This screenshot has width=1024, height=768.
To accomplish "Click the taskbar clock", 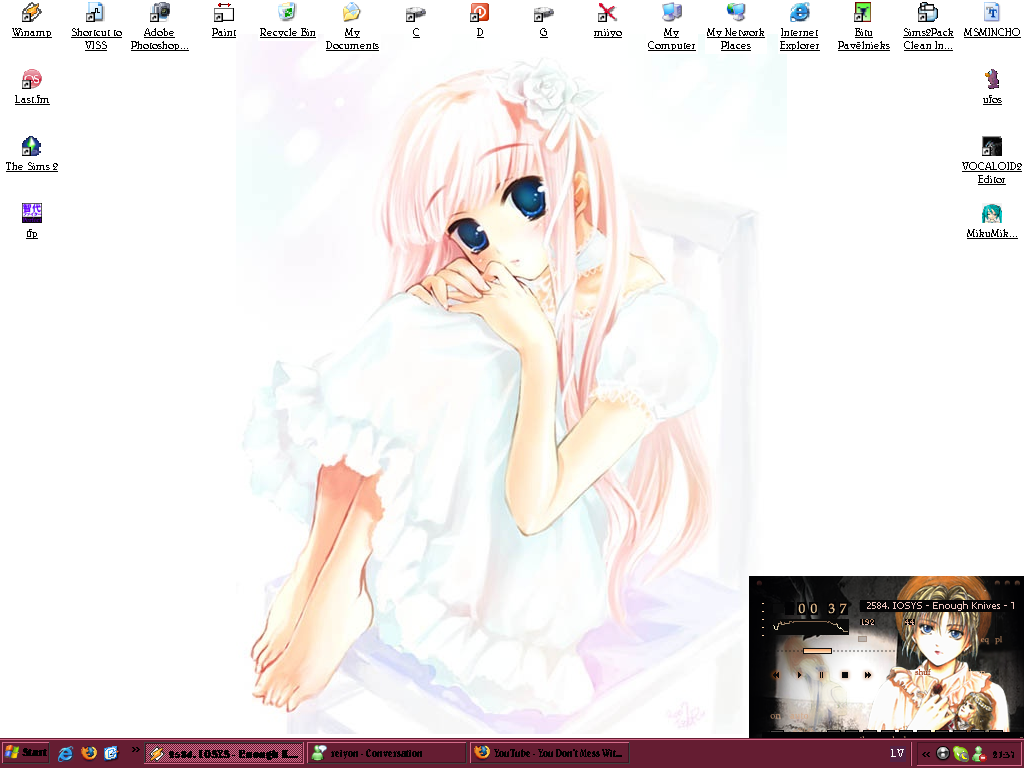I will (x=1003, y=754).
